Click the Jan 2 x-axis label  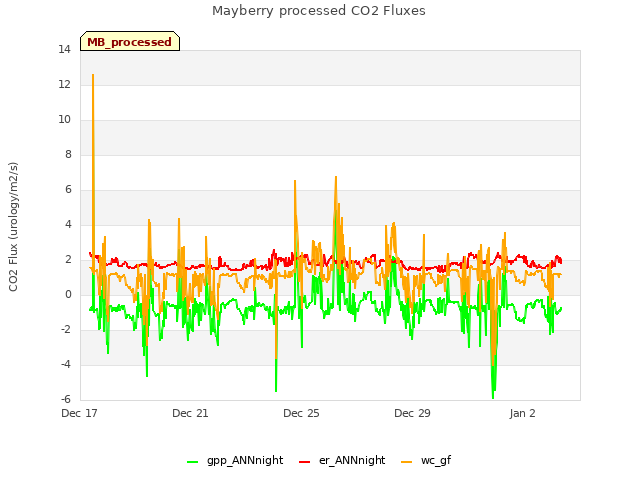[x=522, y=413]
